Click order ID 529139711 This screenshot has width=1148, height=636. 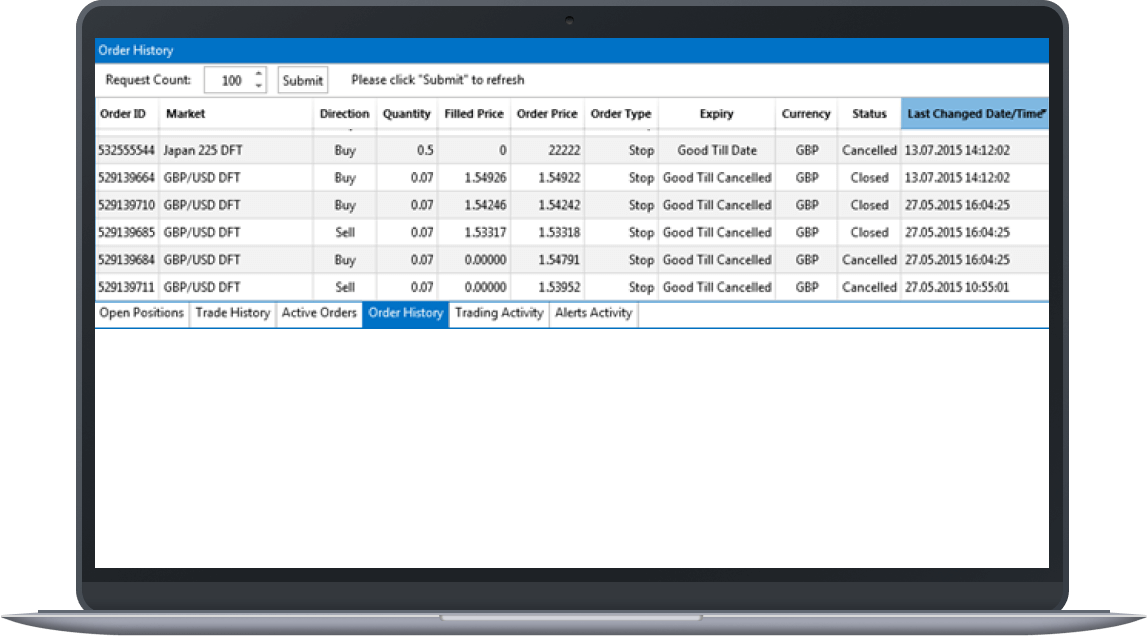tap(126, 287)
